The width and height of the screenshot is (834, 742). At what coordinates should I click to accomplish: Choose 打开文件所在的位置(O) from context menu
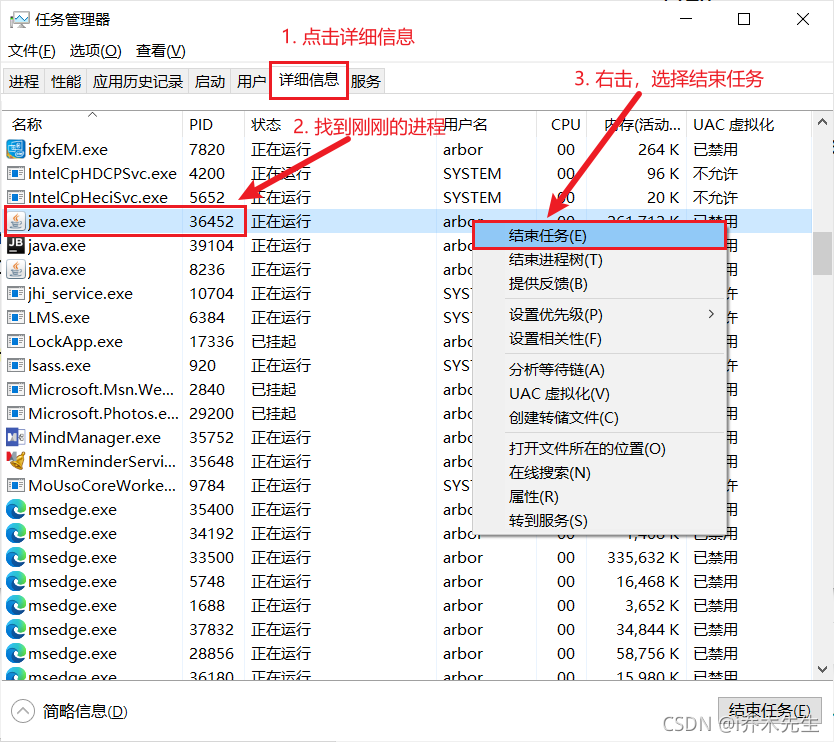(x=587, y=449)
